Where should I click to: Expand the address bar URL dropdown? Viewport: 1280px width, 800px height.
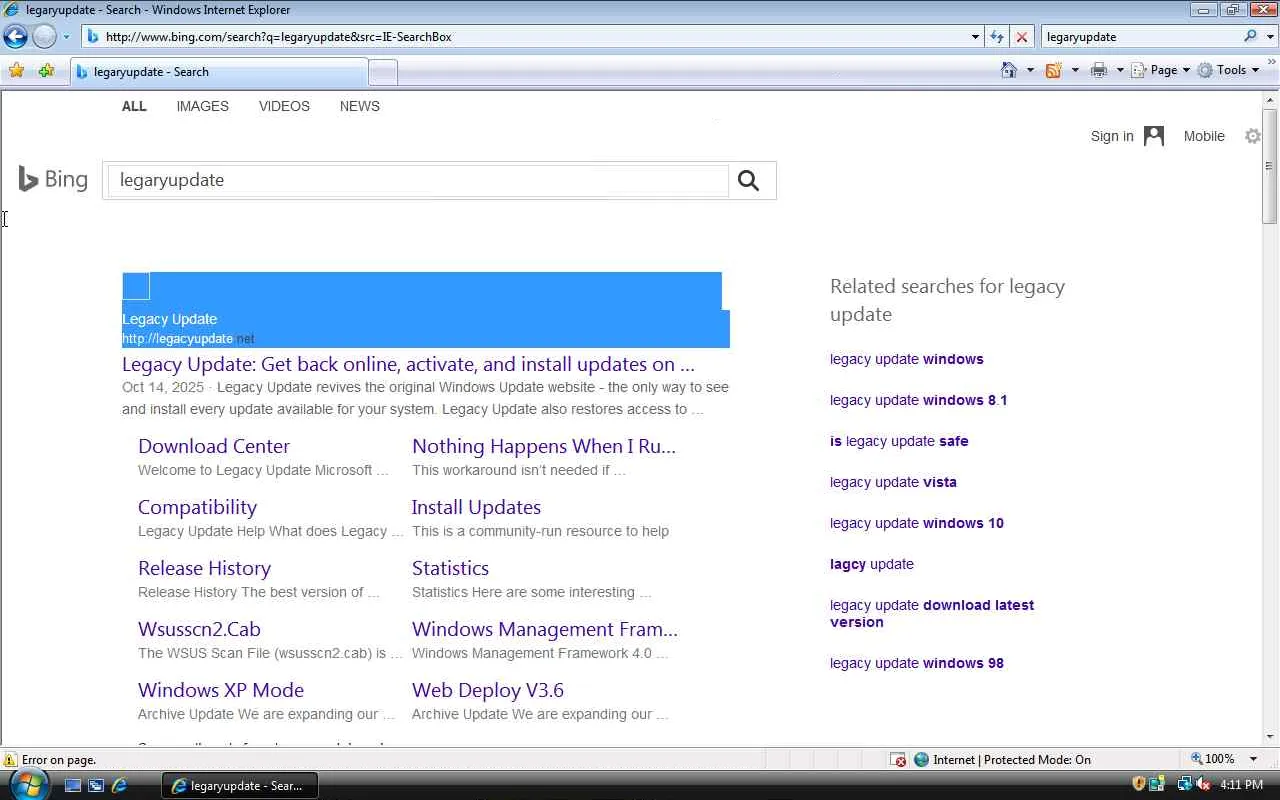tap(975, 37)
